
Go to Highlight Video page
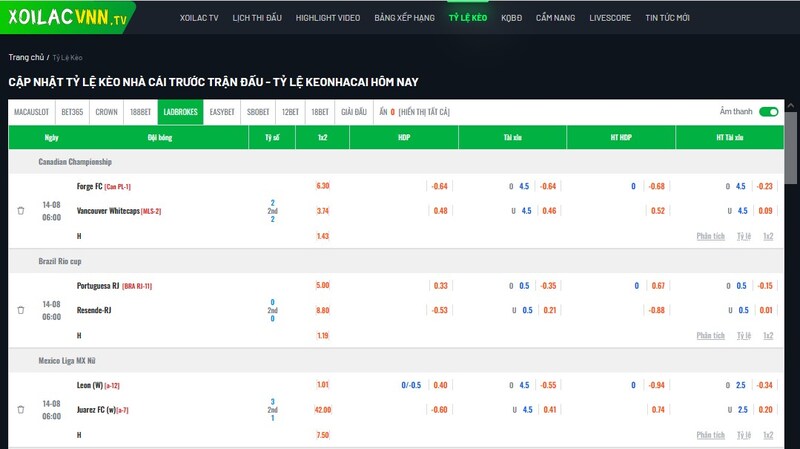point(328,18)
